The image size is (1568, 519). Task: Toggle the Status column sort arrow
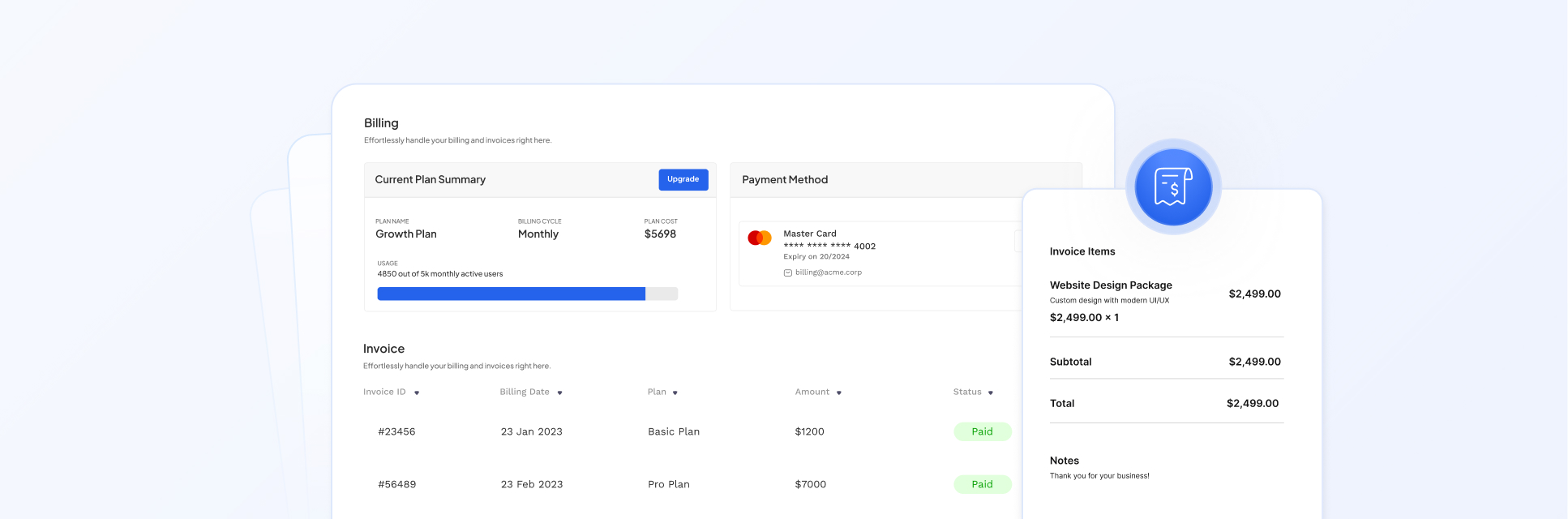coord(990,392)
